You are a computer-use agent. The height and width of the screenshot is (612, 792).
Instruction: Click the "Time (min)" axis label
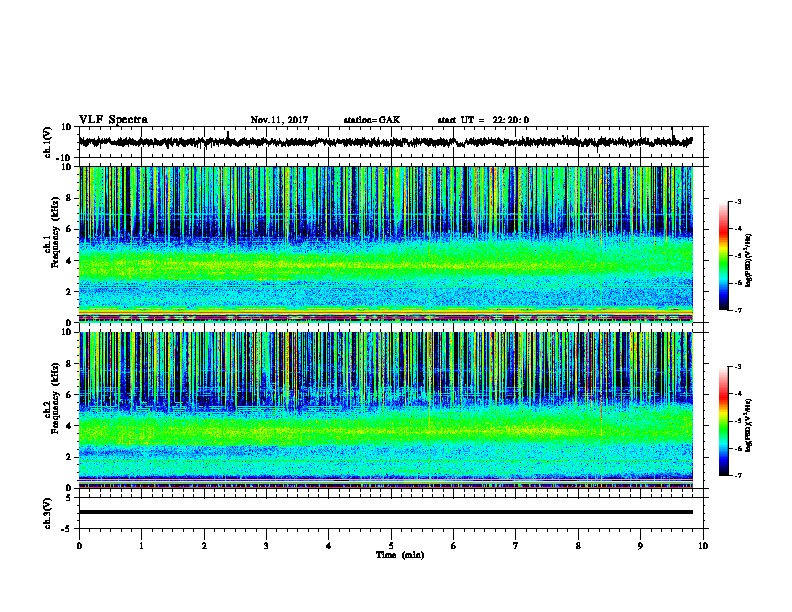pyautogui.click(x=400, y=555)
